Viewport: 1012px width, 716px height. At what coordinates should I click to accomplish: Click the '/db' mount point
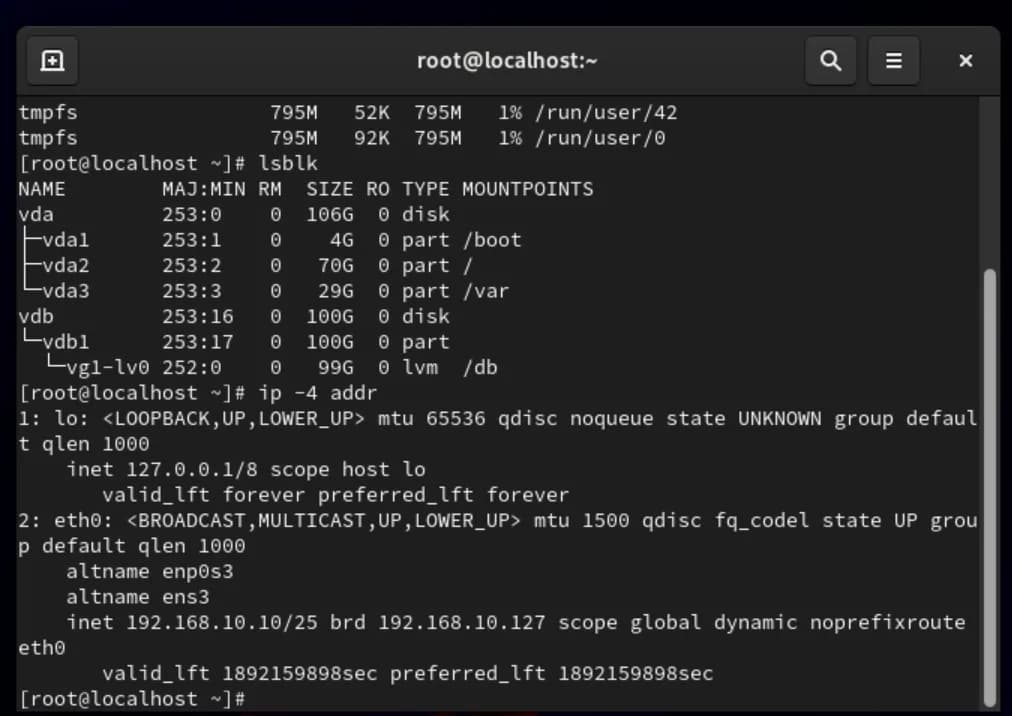click(x=480, y=367)
